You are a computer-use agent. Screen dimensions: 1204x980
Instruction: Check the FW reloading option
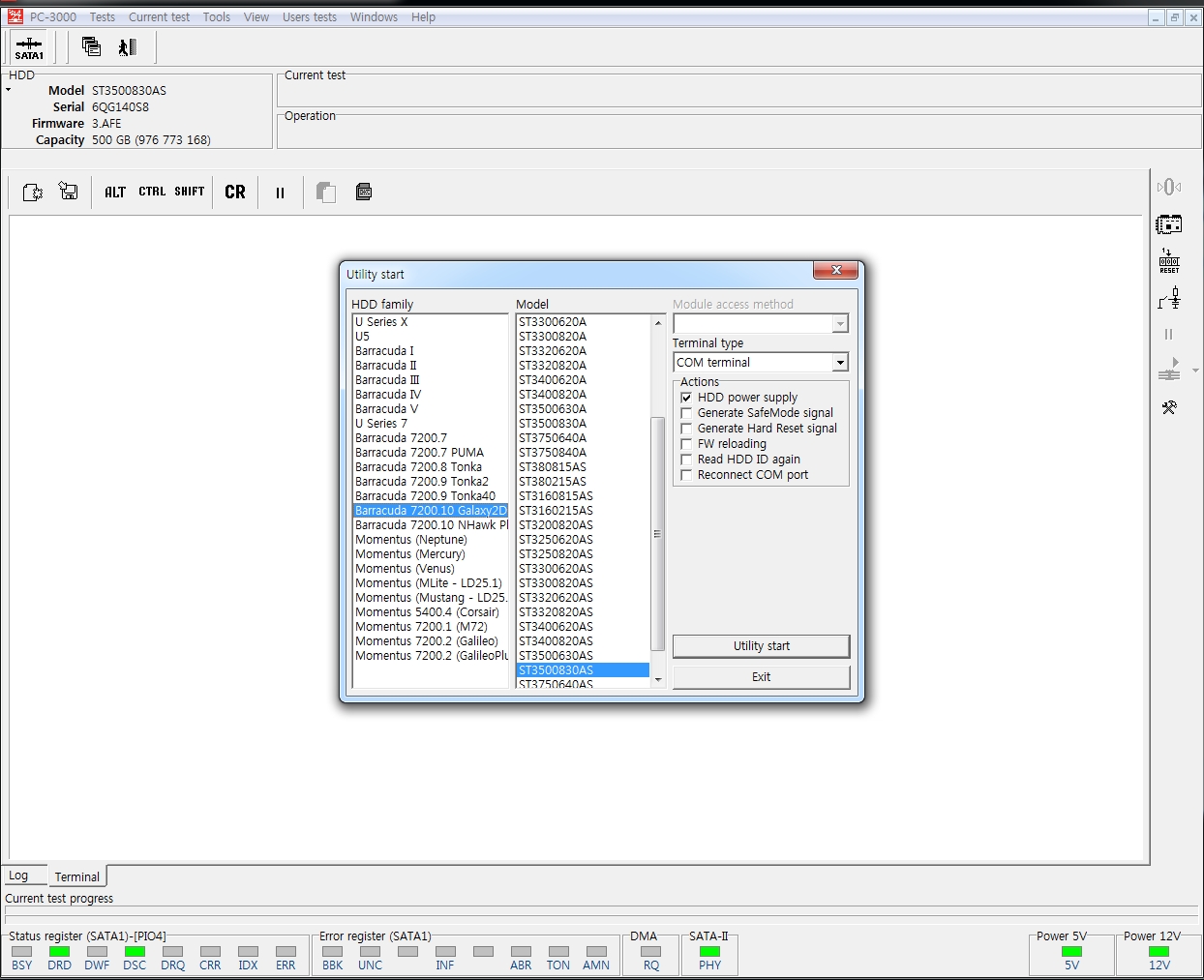686,444
